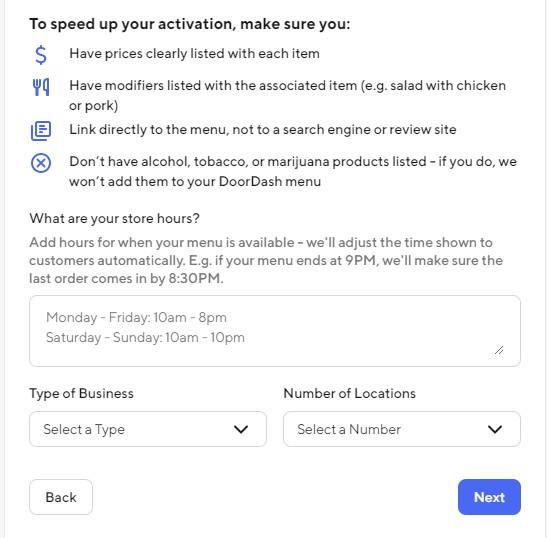Click the modifiers listed with associated item text
This screenshot has height=538, width=547.
(x=287, y=95)
